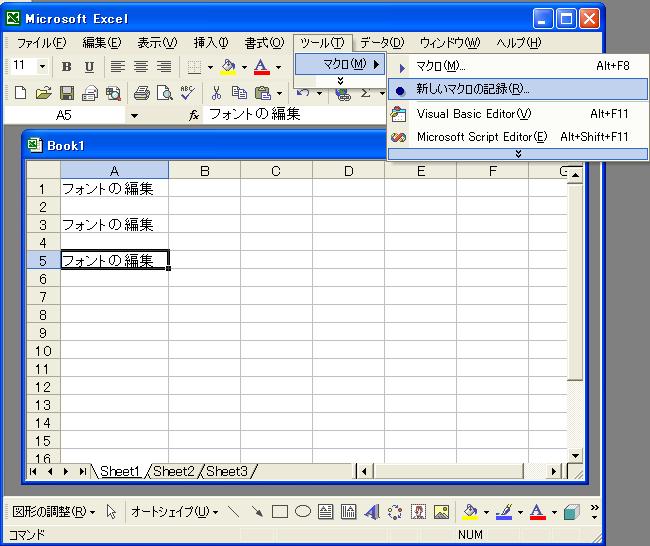Image resolution: width=650 pixels, height=546 pixels.
Task: Insert WordArt with the slanted A icon
Action: [371, 512]
